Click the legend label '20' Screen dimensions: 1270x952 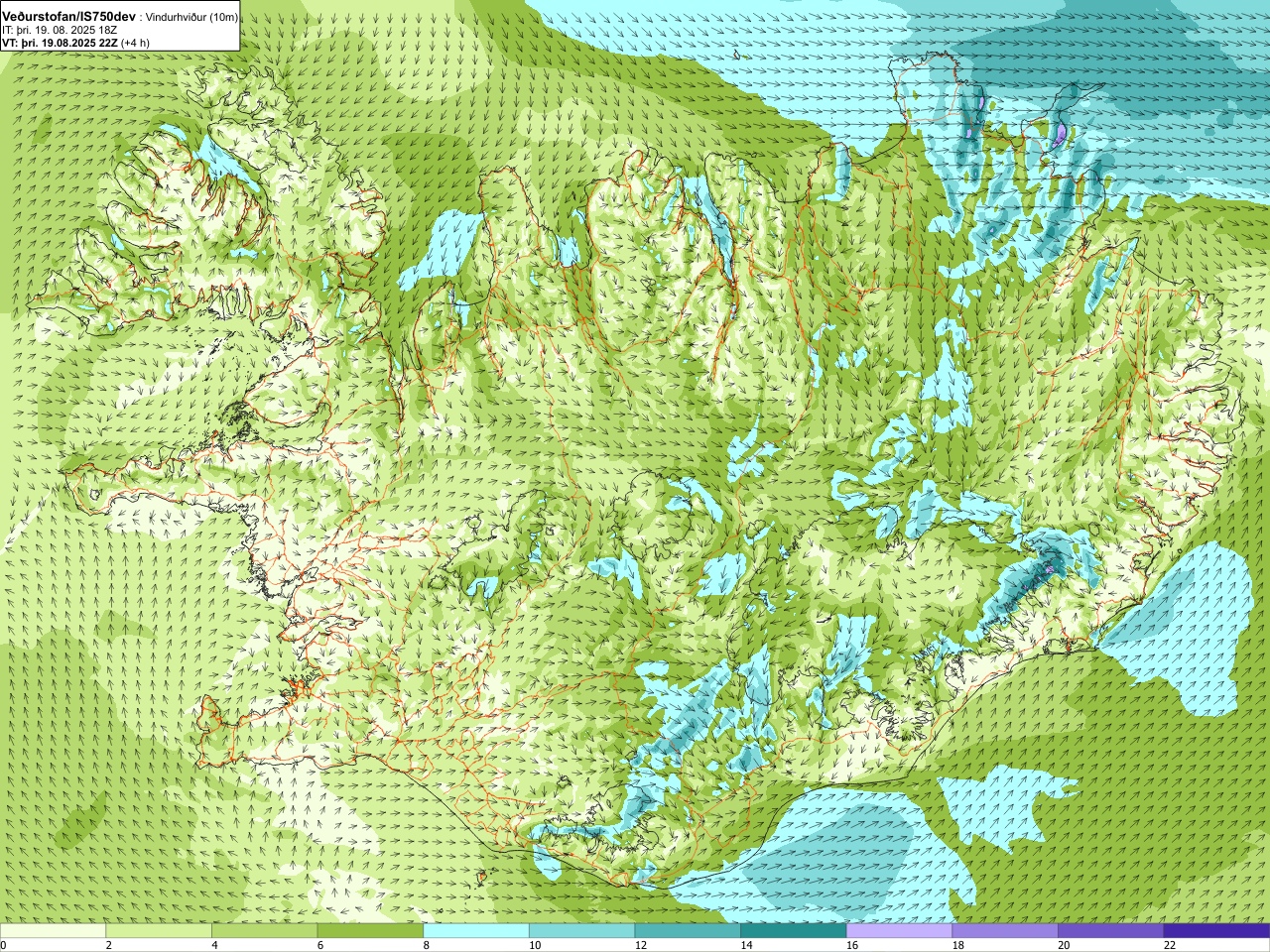tap(1064, 946)
